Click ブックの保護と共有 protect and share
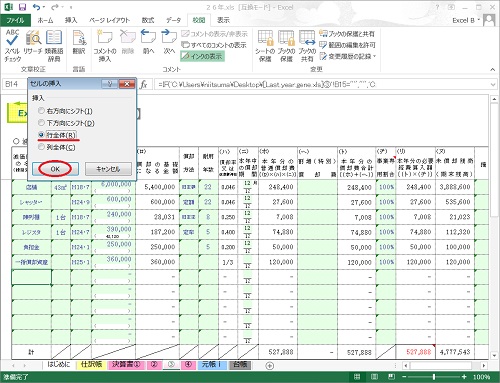 click(x=347, y=34)
